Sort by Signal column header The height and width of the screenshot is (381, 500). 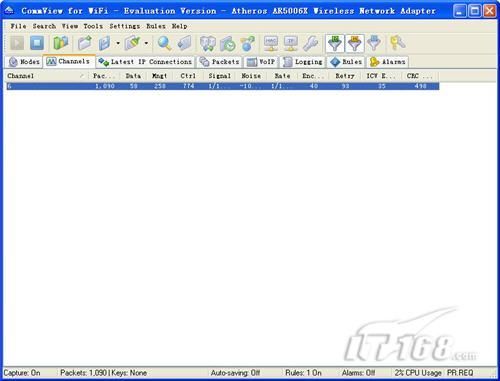click(220, 76)
